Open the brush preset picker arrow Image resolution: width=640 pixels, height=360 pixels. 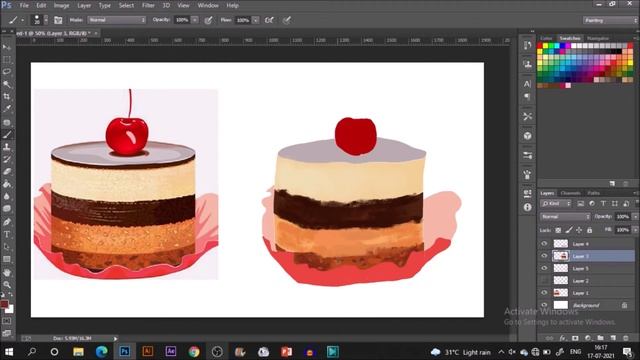[46, 20]
